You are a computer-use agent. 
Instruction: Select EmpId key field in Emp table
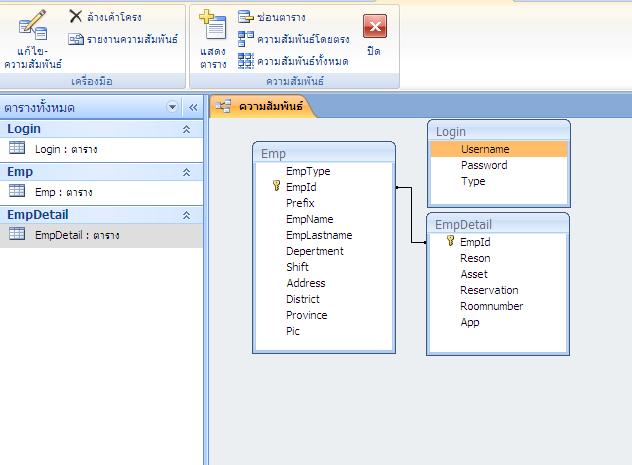[301, 187]
